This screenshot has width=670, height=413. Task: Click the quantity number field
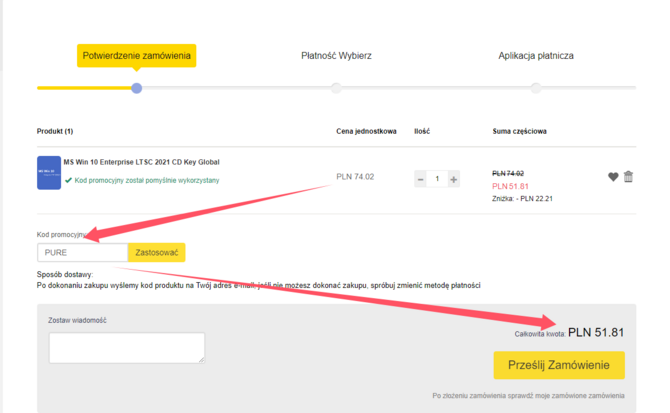pos(437,179)
